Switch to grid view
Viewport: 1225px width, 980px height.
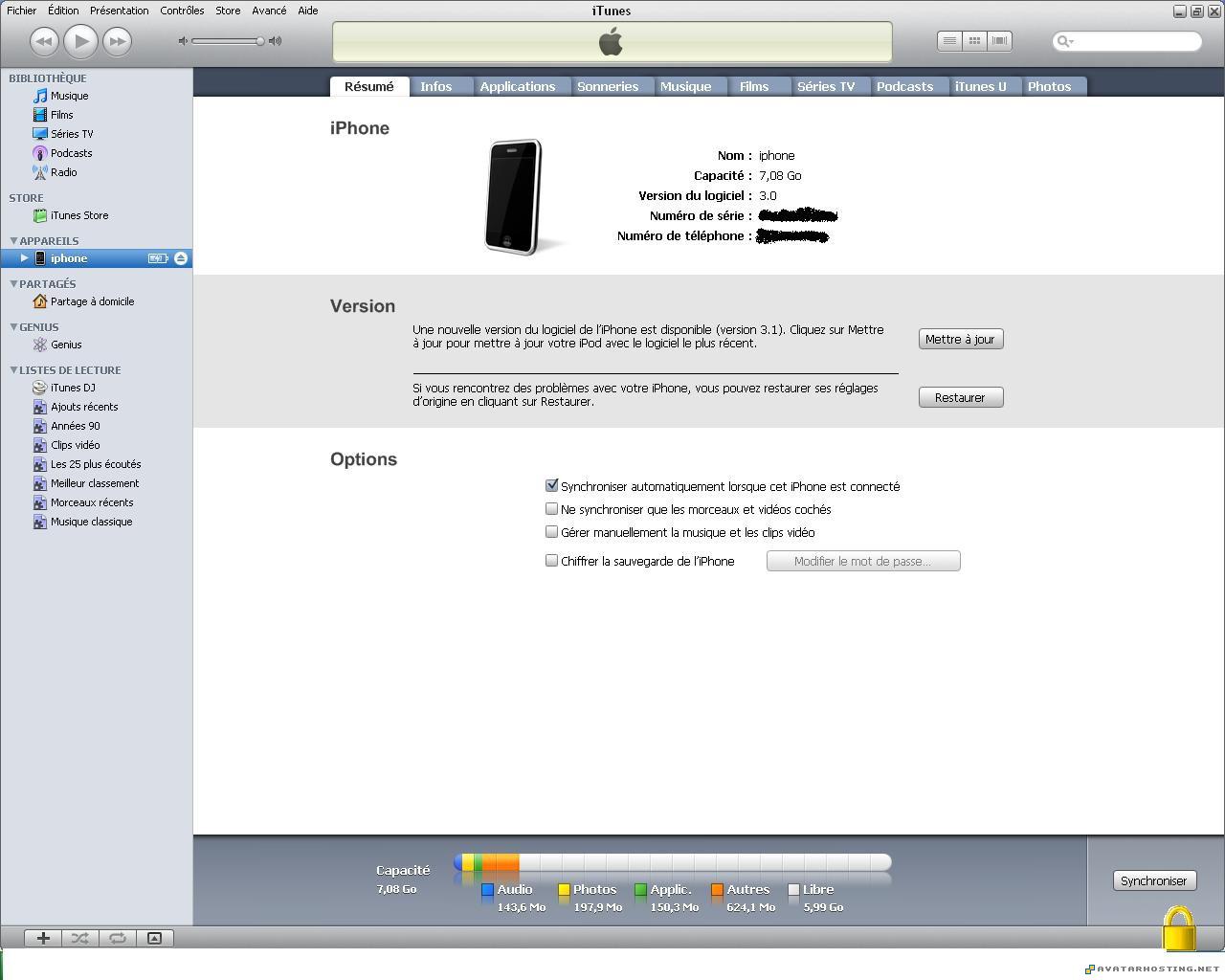click(x=974, y=41)
